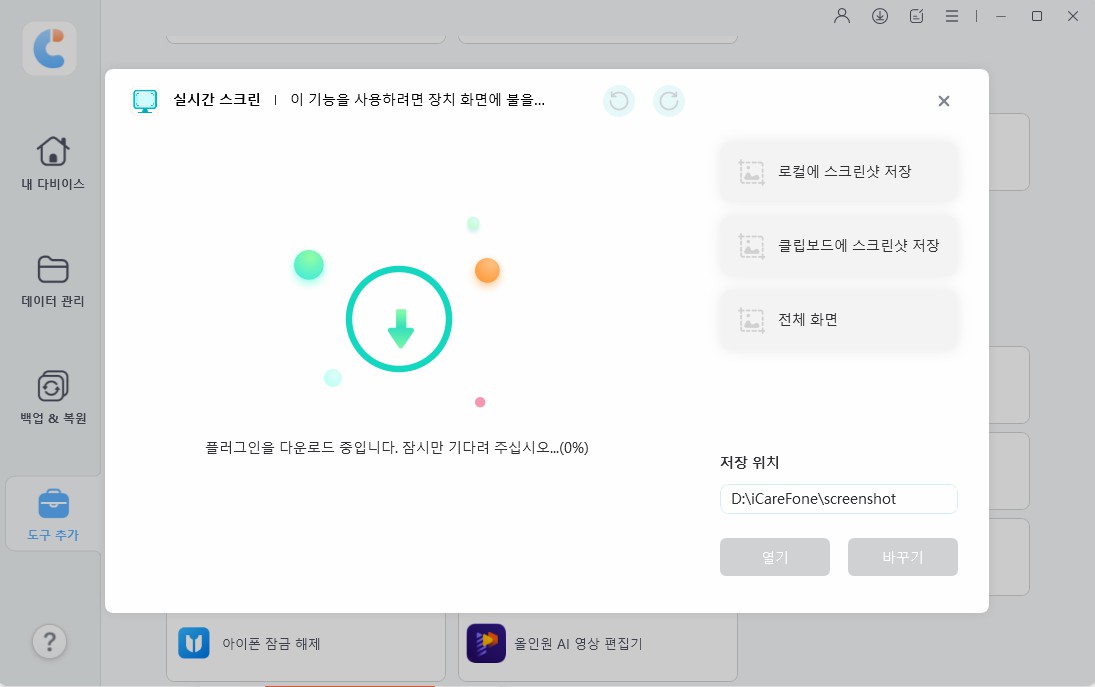Open the 올인원 AI 영상 편집기 tool

[x=597, y=643]
